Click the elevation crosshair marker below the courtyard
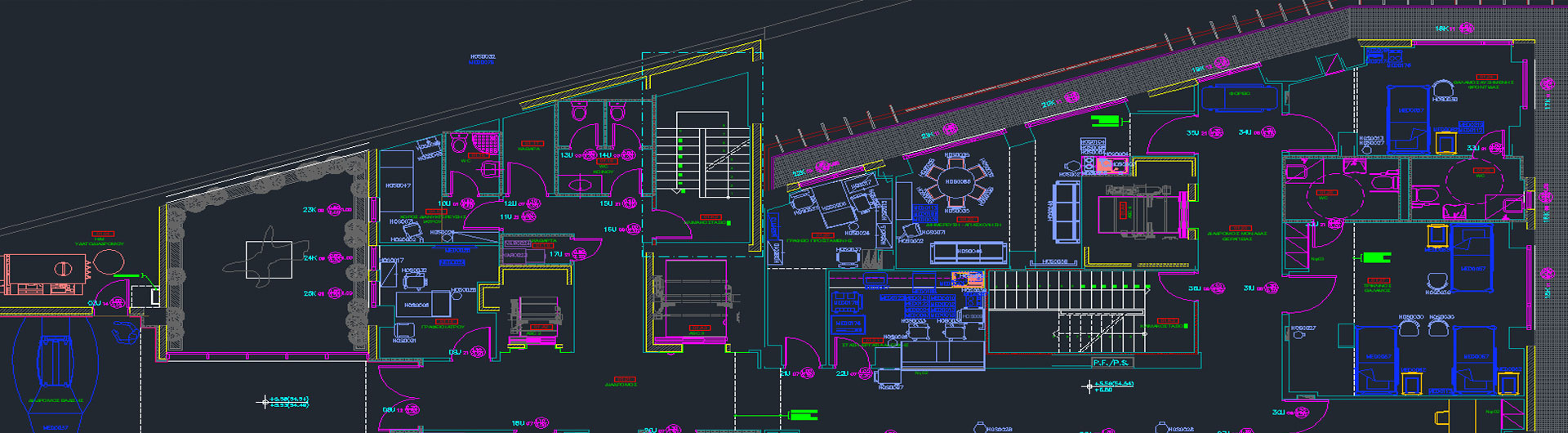This screenshot has width=1568, height=433. (264, 402)
